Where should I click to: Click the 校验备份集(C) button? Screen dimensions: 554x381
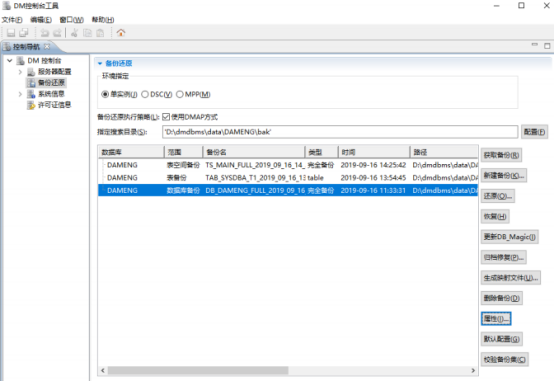[505, 360]
